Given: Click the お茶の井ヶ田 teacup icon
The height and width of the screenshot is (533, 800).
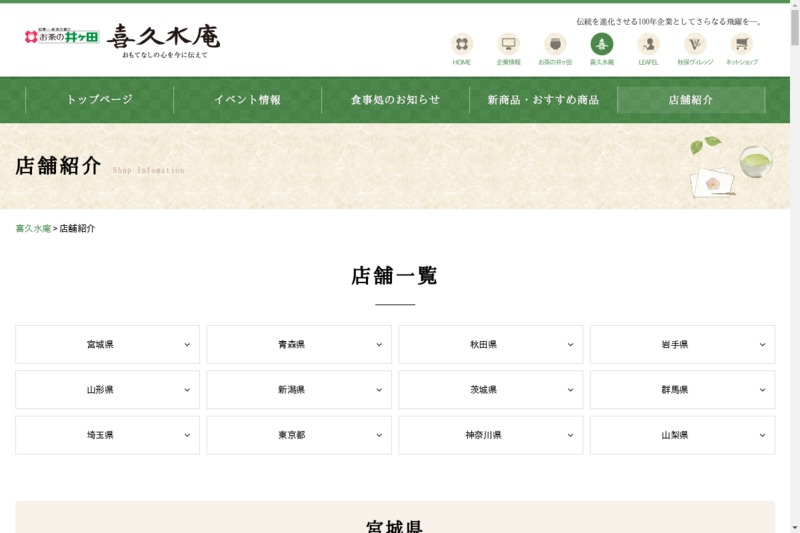Looking at the screenshot, I should 555,45.
